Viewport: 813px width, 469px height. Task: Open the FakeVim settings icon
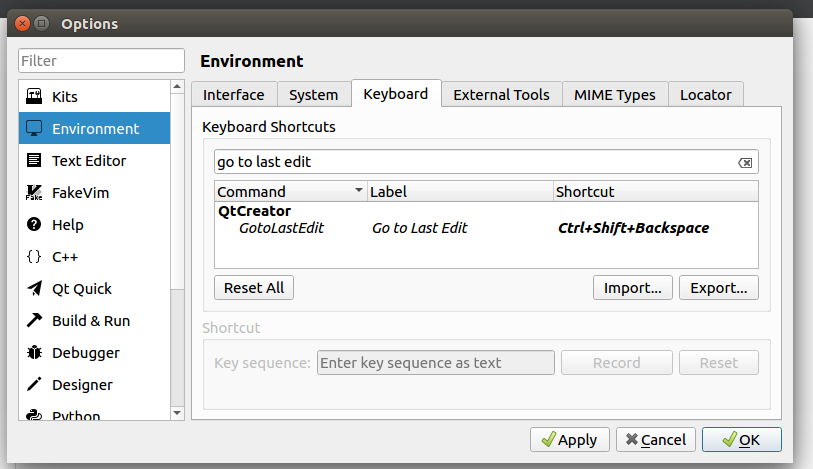click(34, 193)
